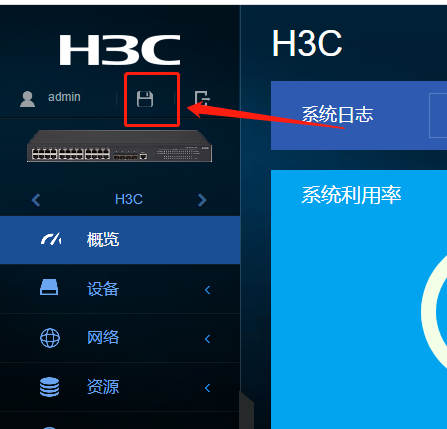
Task: Click the admin username text
Action: pos(64,97)
